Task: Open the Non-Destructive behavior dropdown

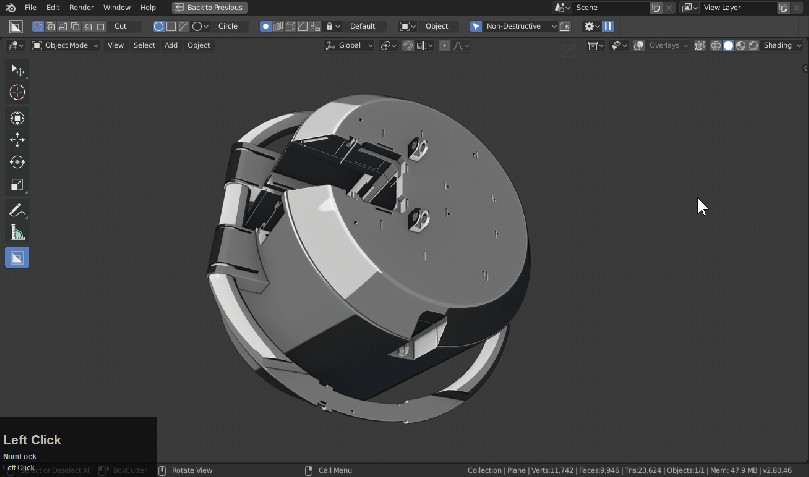Action: point(514,26)
